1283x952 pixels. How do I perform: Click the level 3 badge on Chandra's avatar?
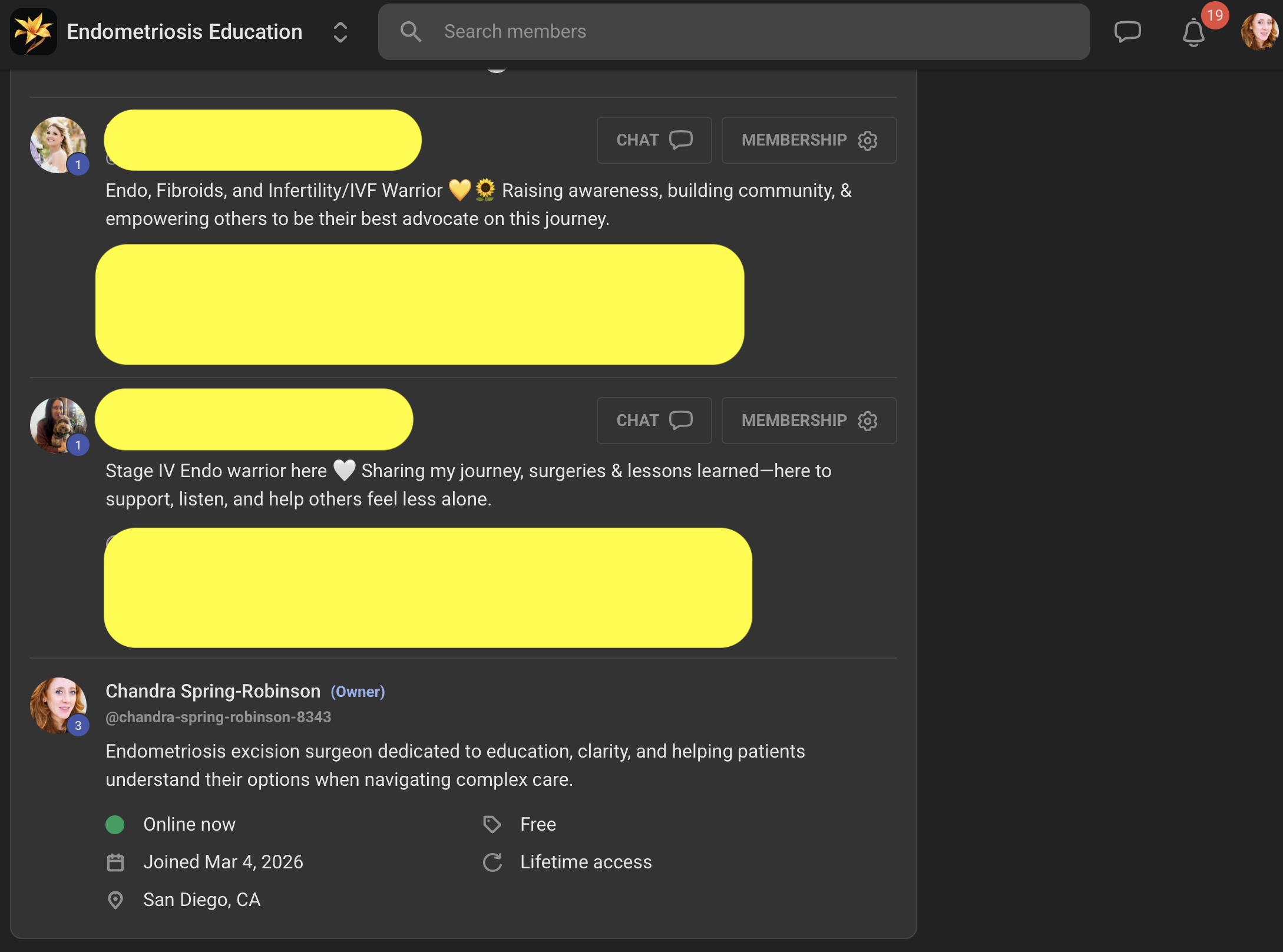(78, 726)
